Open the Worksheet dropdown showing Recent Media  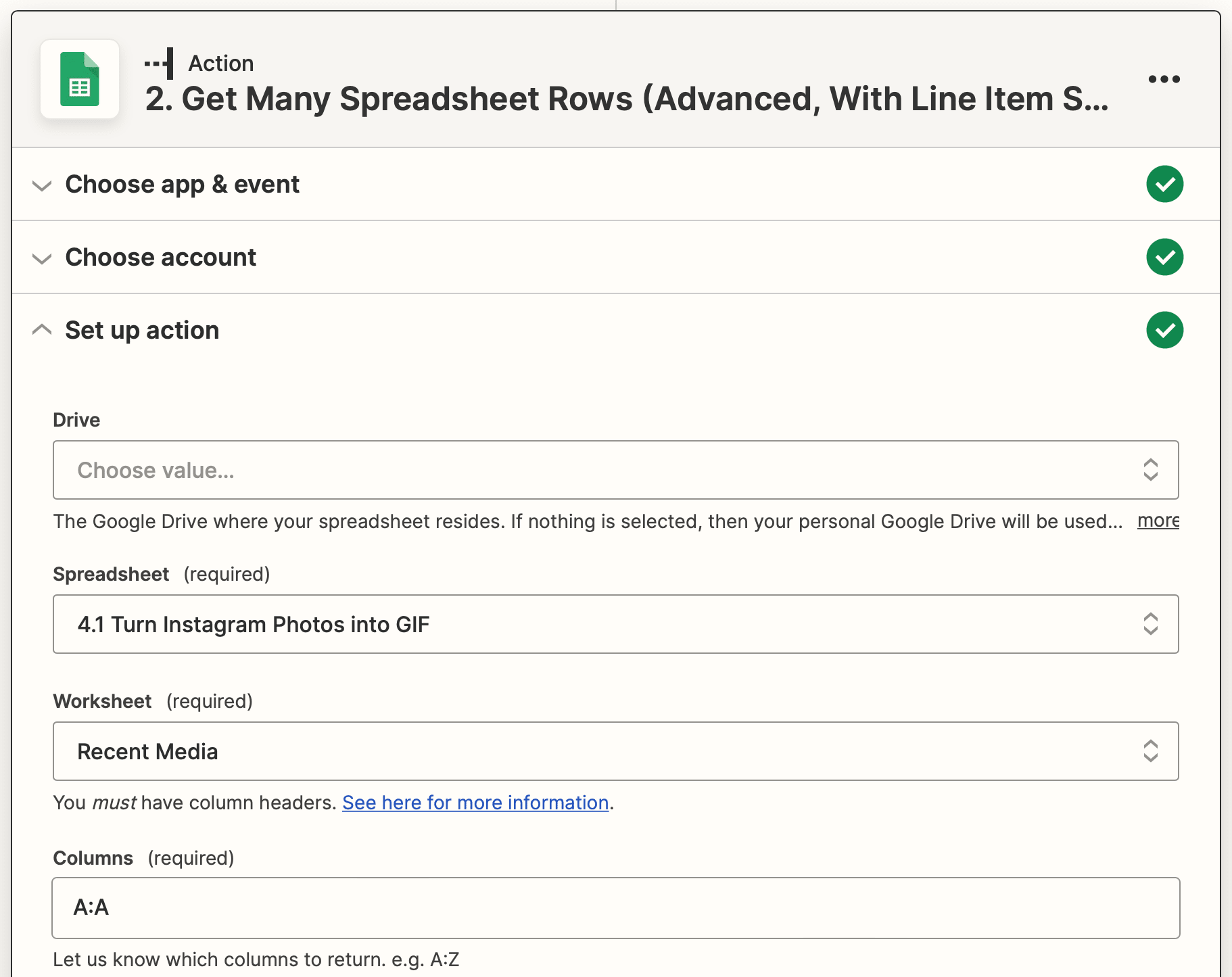point(609,751)
